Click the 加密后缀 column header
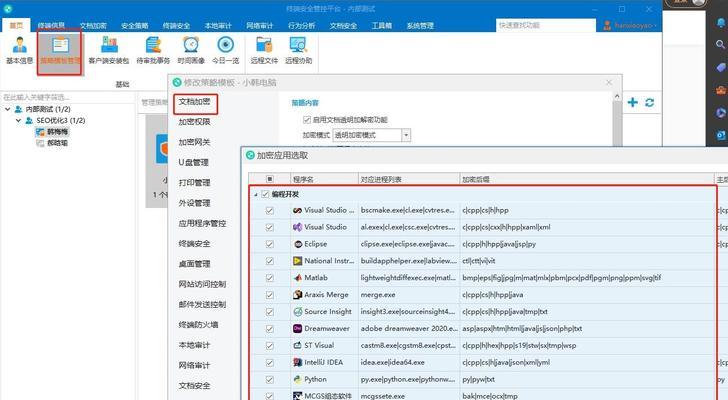The image size is (728, 400). coord(587,179)
